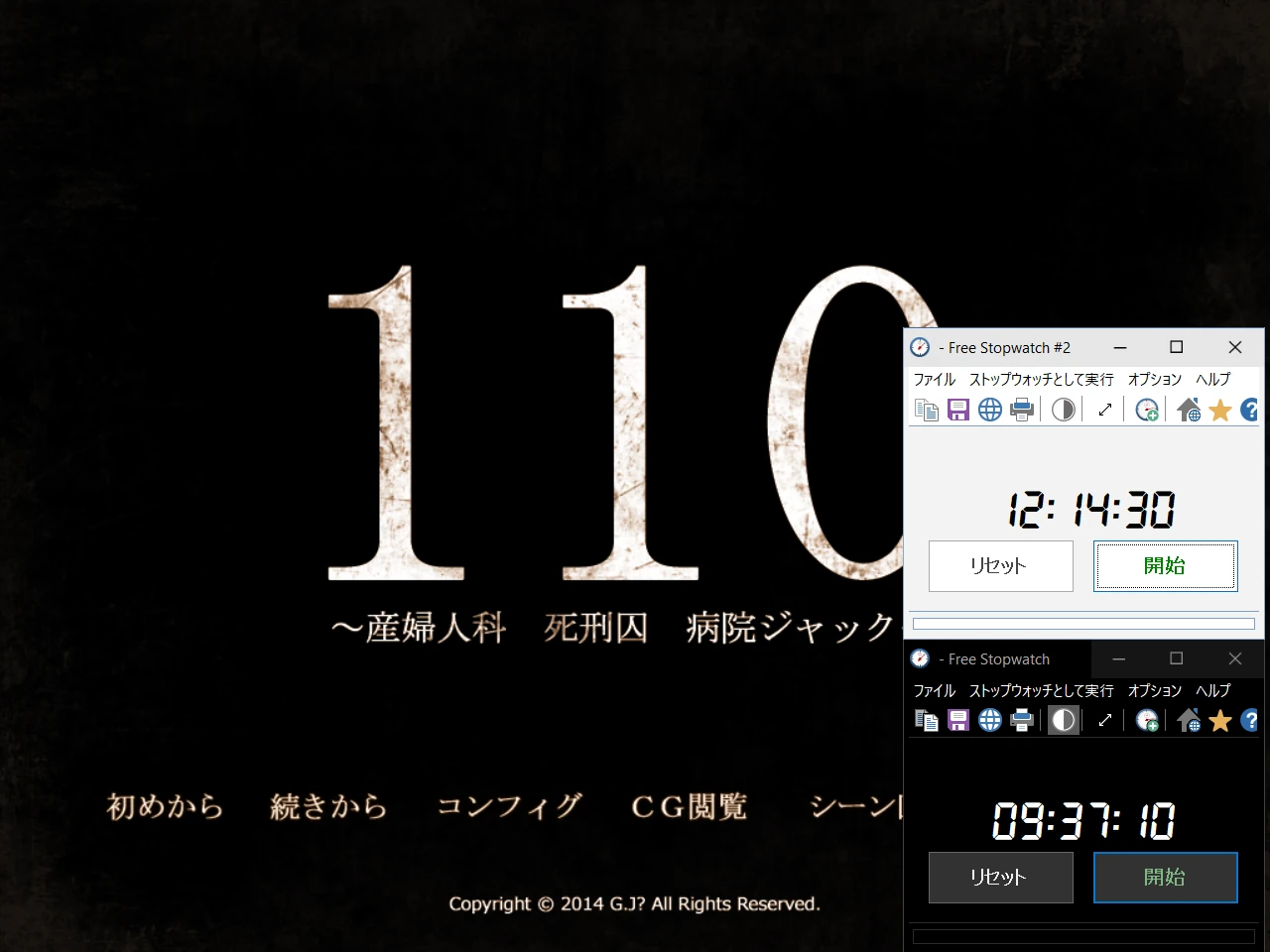Click print icon in Free Stopwatch #2 toolbar
This screenshot has height=952, width=1270.
pos(1022,410)
